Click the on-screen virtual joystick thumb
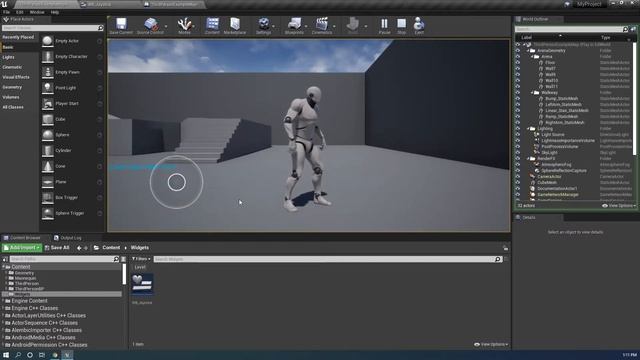 click(177, 182)
